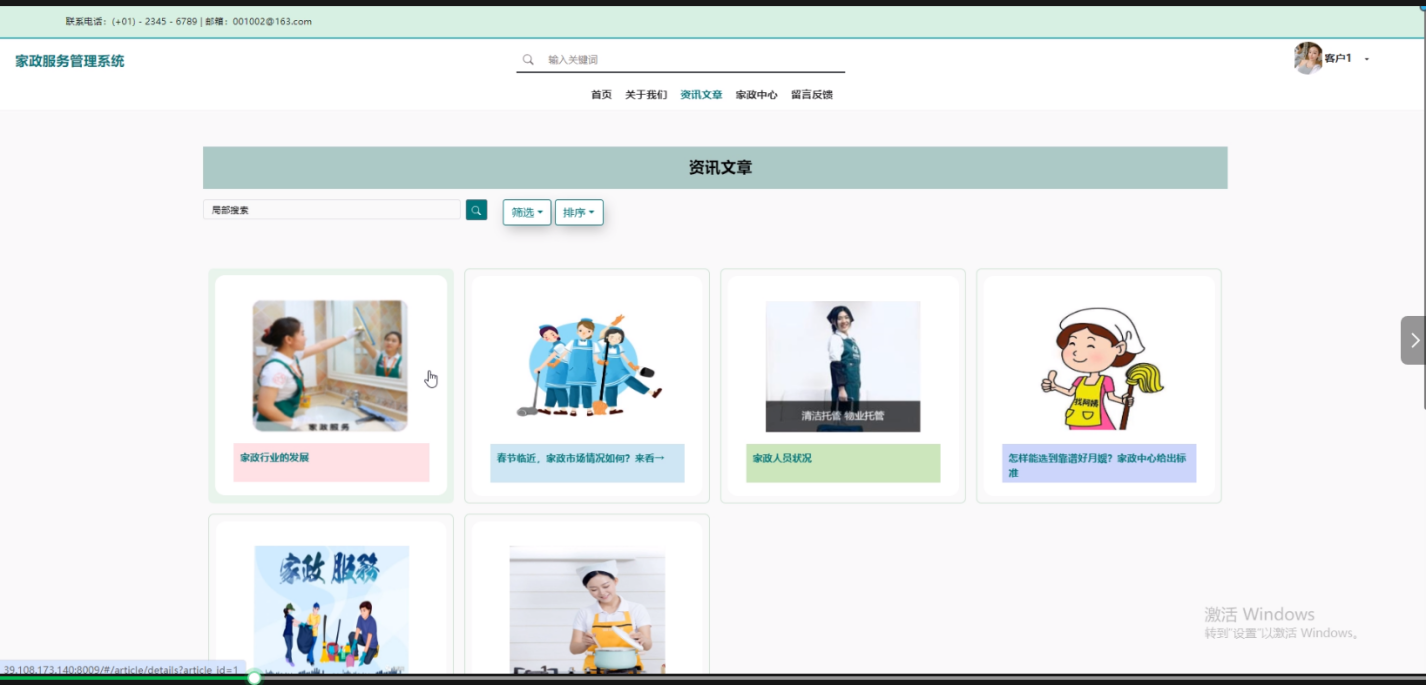
Task: Open the 客户1 account dropdown arrow
Action: (x=1367, y=59)
